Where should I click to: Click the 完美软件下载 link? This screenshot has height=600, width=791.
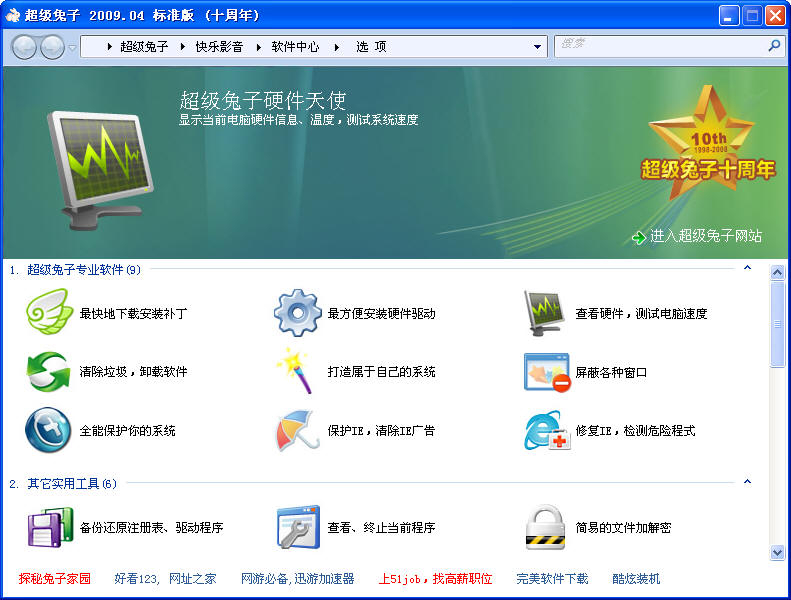(x=552, y=579)
